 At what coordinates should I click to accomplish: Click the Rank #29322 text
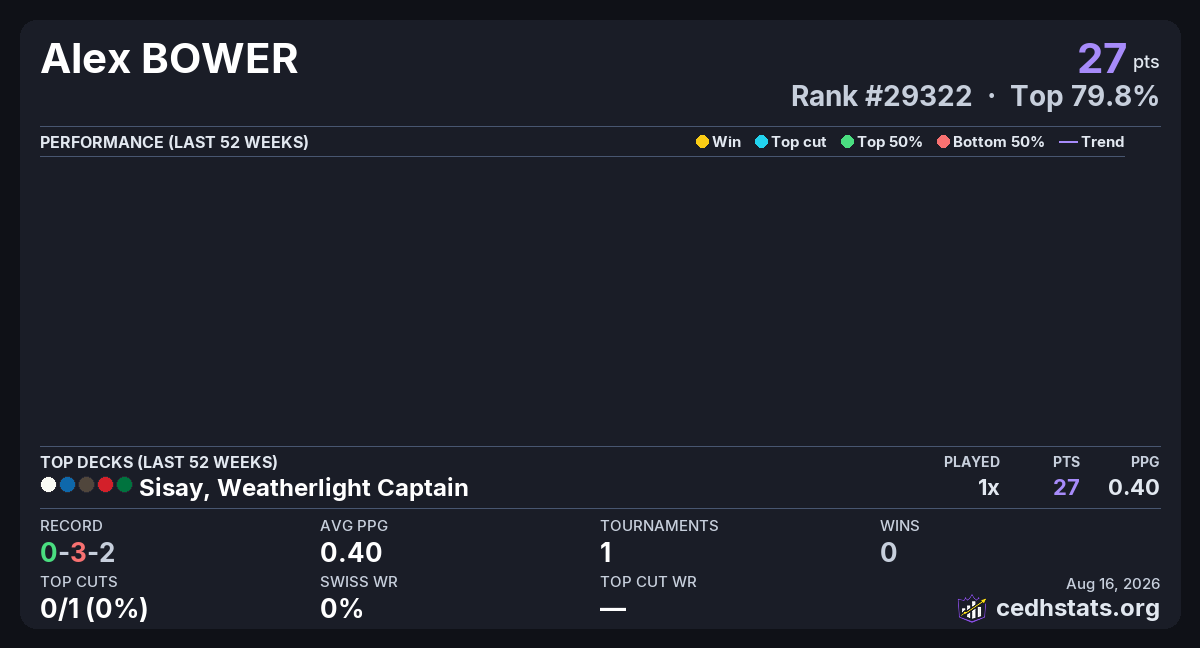881,96
